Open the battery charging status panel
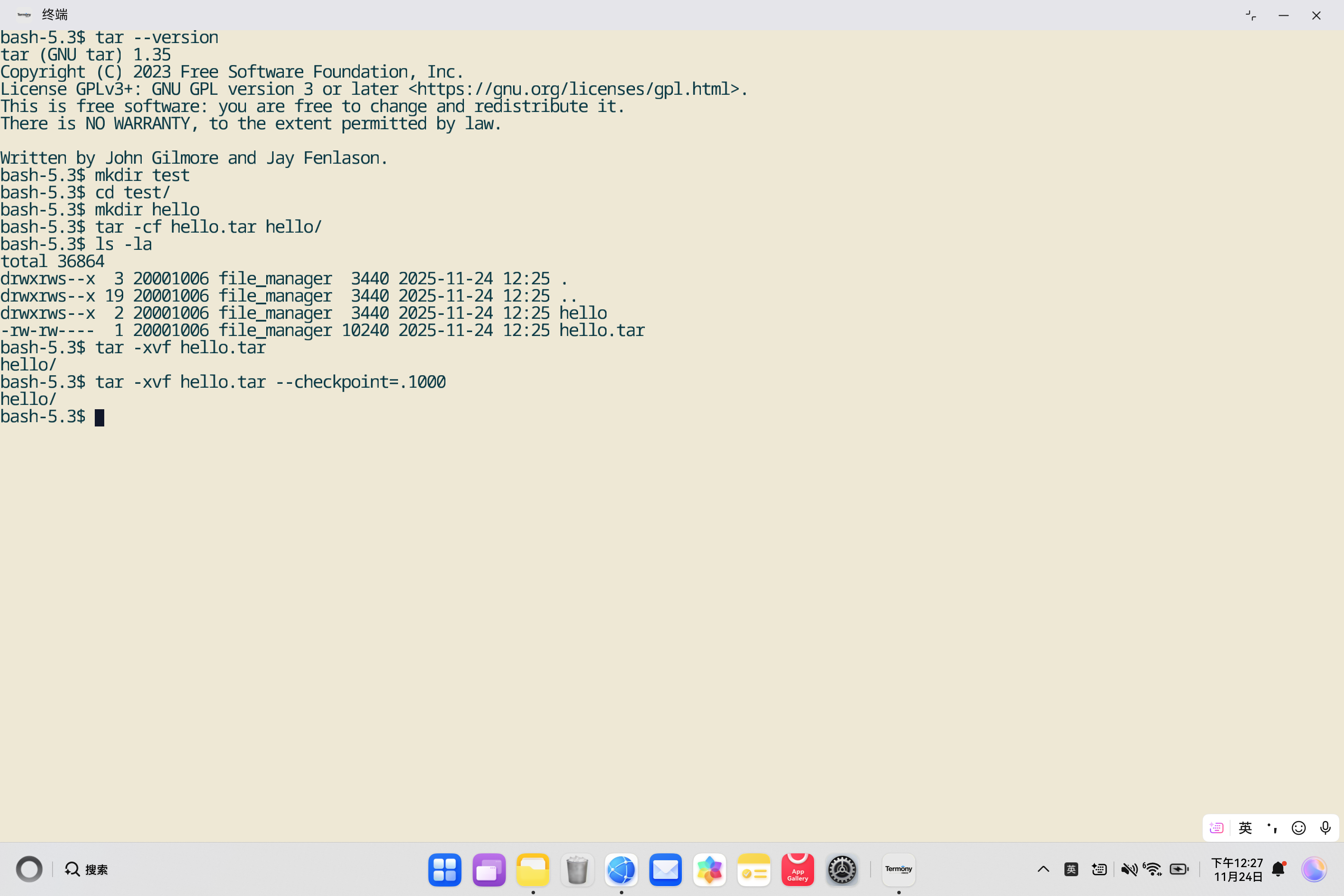 (x=1179, y=869)
